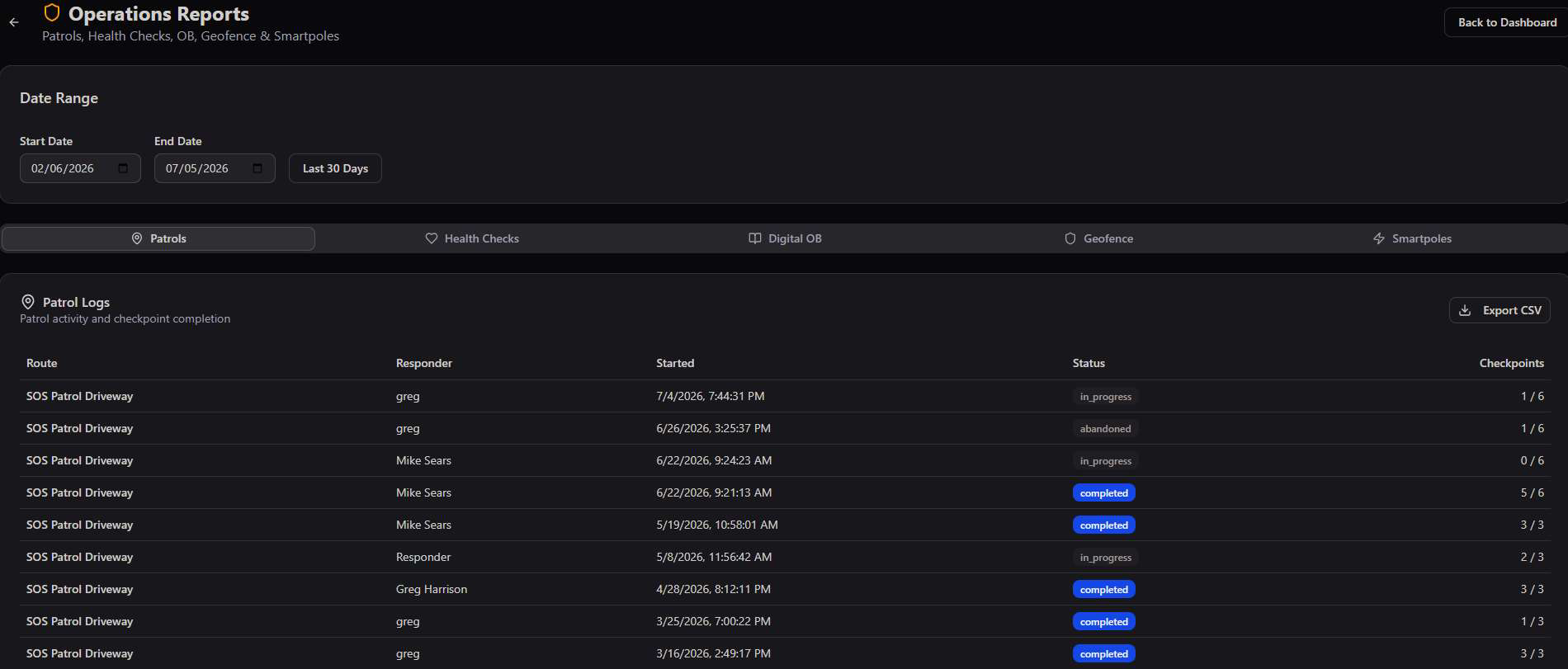Viewport: 1568px width, 669px height.
Task: Open the Geofence tab
Action: pos(1098,238)
